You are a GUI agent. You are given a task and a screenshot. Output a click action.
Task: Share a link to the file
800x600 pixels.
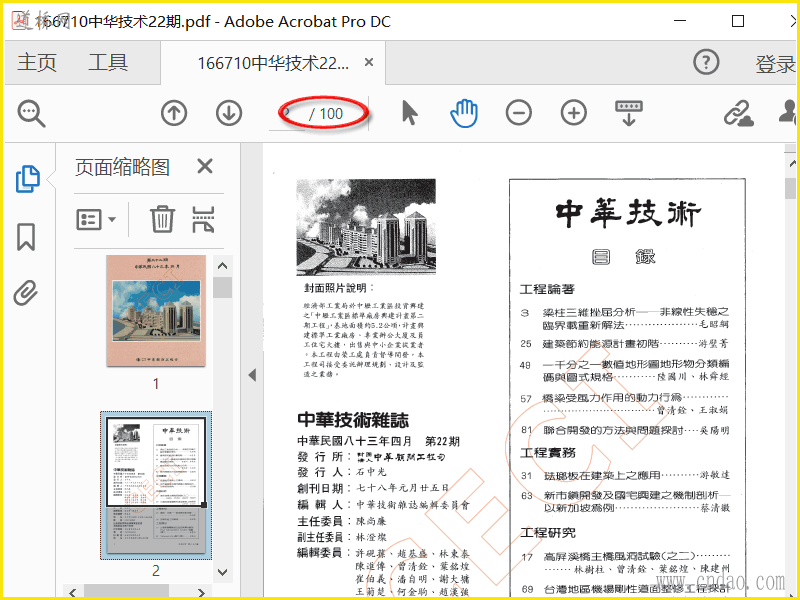pos(739,113)
